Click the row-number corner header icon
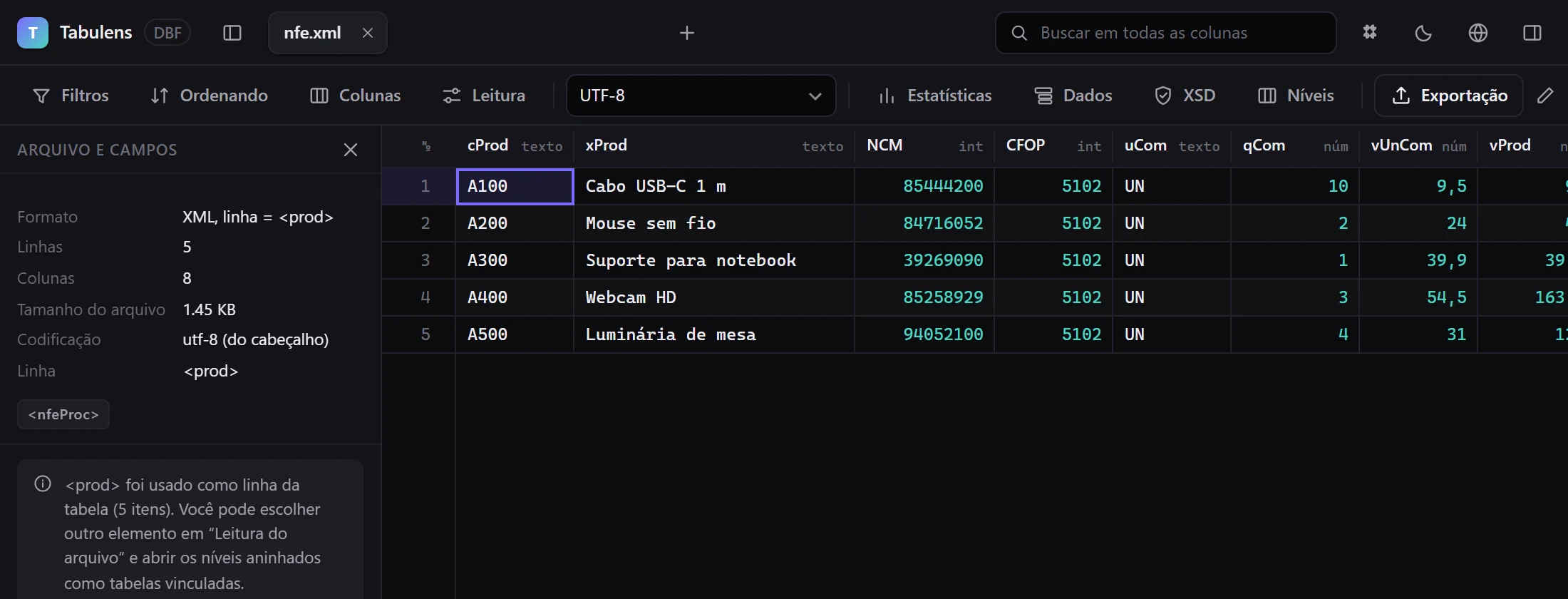This screenshot has width=1568, height=599. (x=426, y=146)
